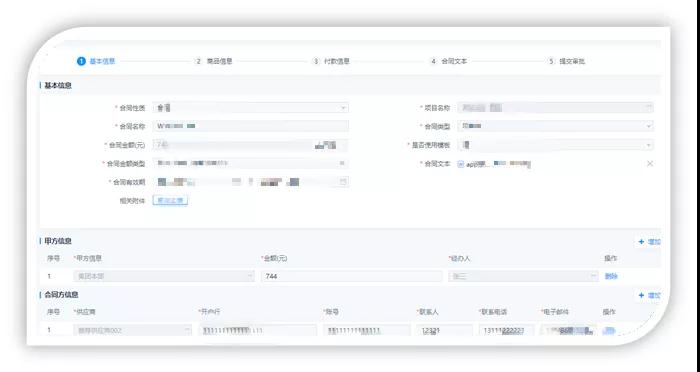Screen dimensions: 700x372
Task: Go to step 3 付款信息
Action: point(331,61)
